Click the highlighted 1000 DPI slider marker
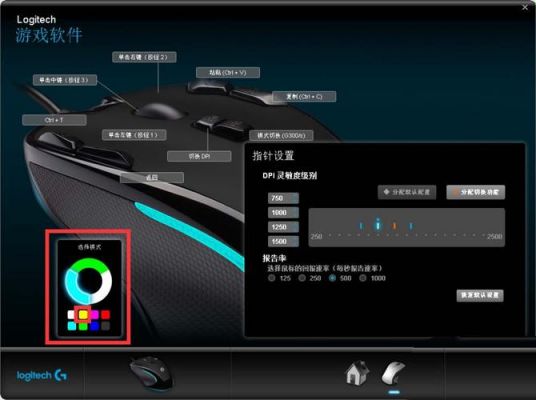This screenshot has width=536, height=400. tap(378, 224)
